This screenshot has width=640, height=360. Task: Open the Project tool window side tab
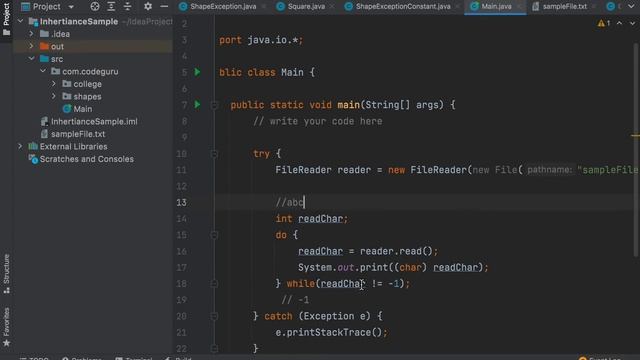[x=6, y=19]
